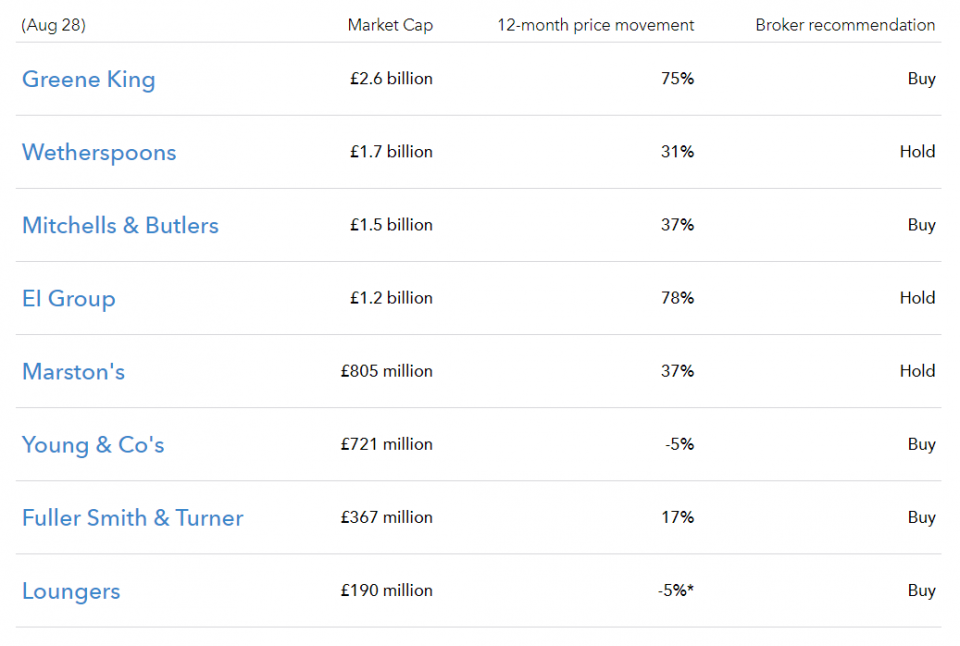Open the Mitchells & Butlers link
This screenshot has width=960, height=646.
point(121,225)
